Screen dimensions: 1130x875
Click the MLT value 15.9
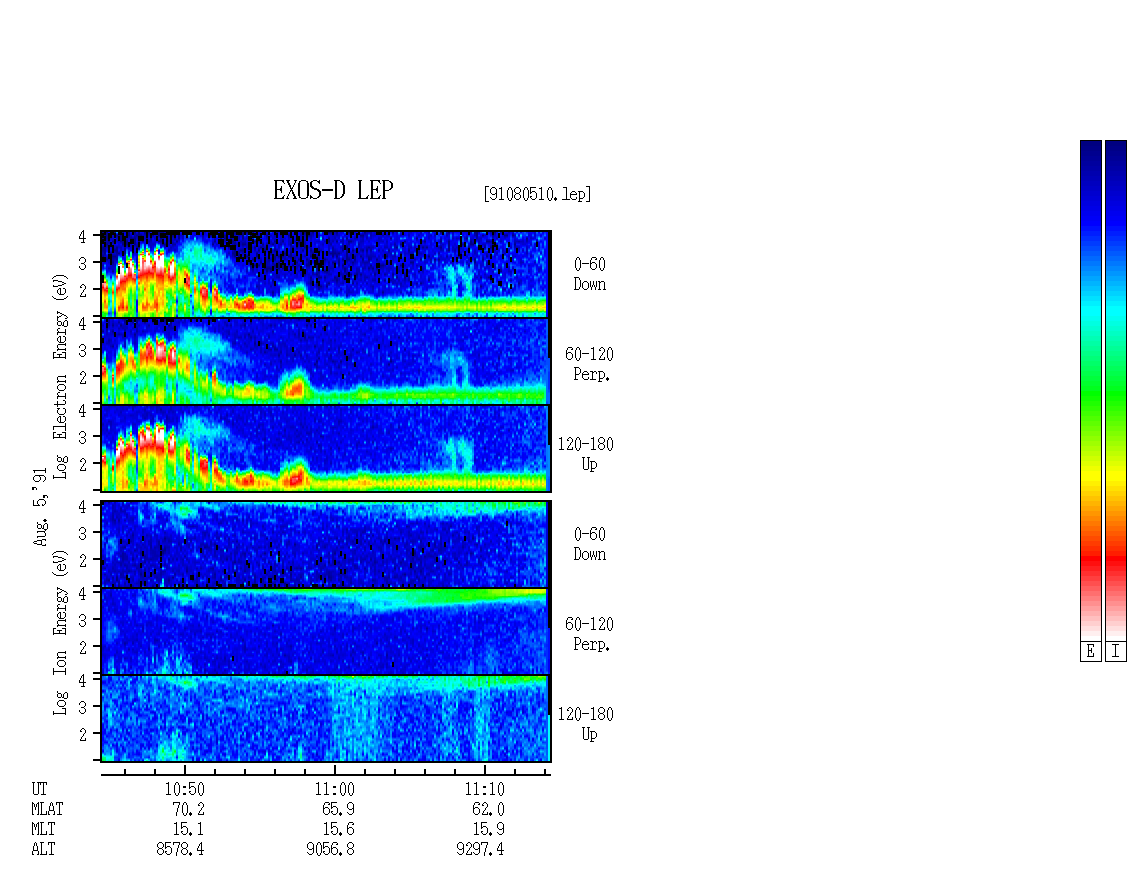[488, 829]
